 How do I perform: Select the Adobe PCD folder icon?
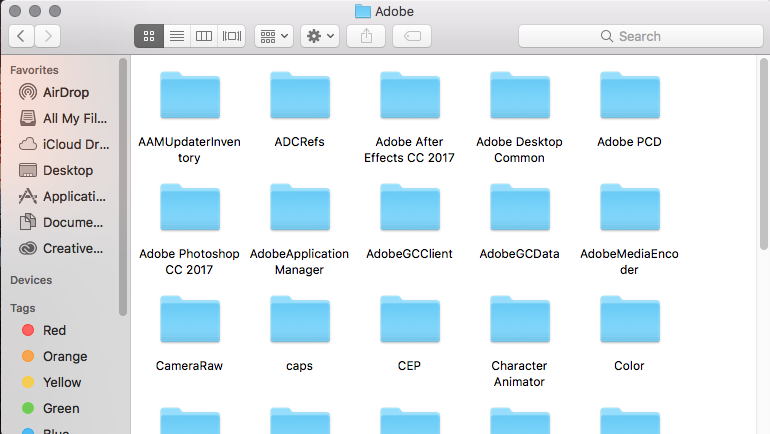pyautogui.click(x=630, y=95)
